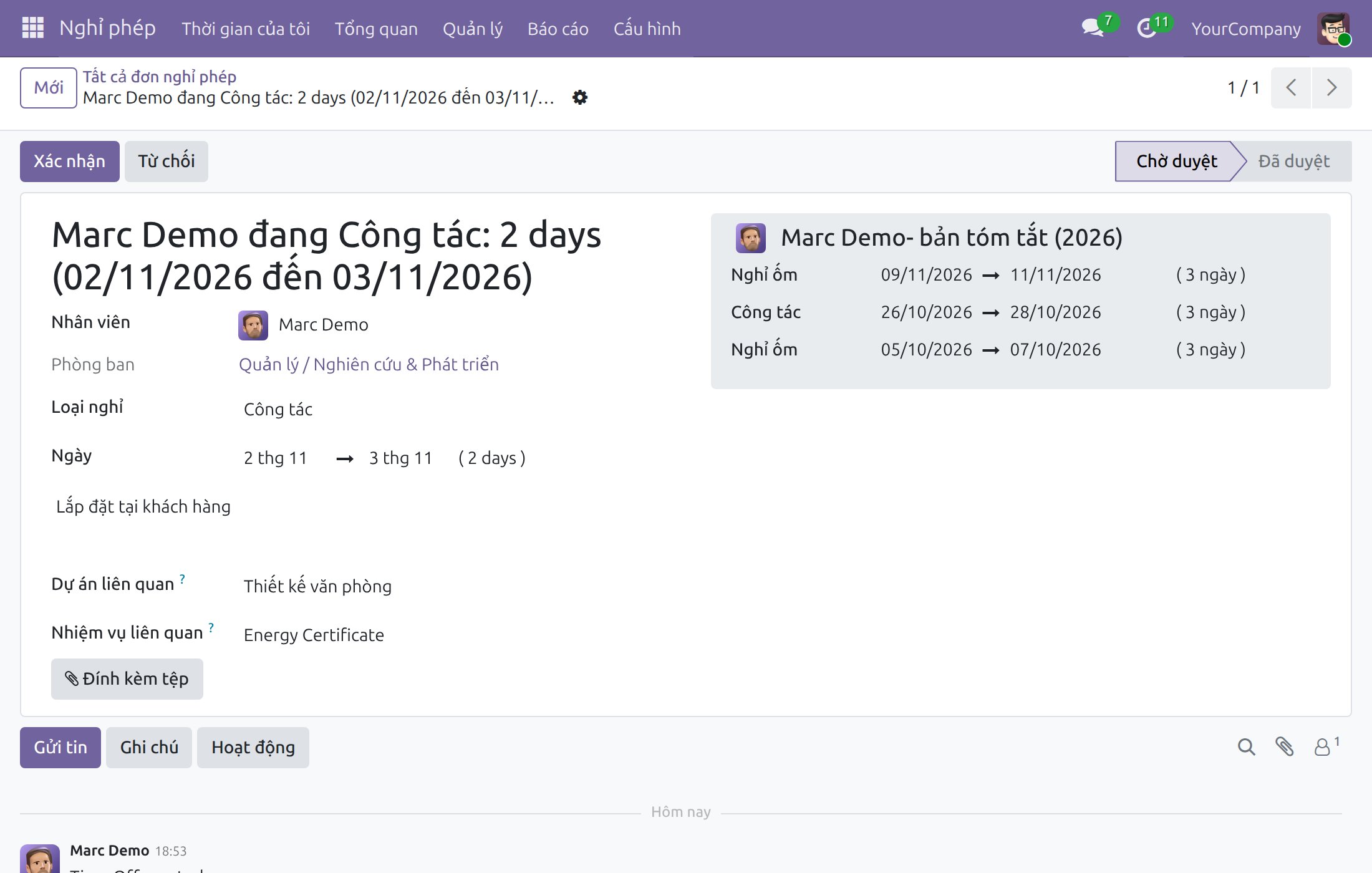Click the end date 3 thg 11
Viewport: 1372px width, 873px height.
[400, 458]
